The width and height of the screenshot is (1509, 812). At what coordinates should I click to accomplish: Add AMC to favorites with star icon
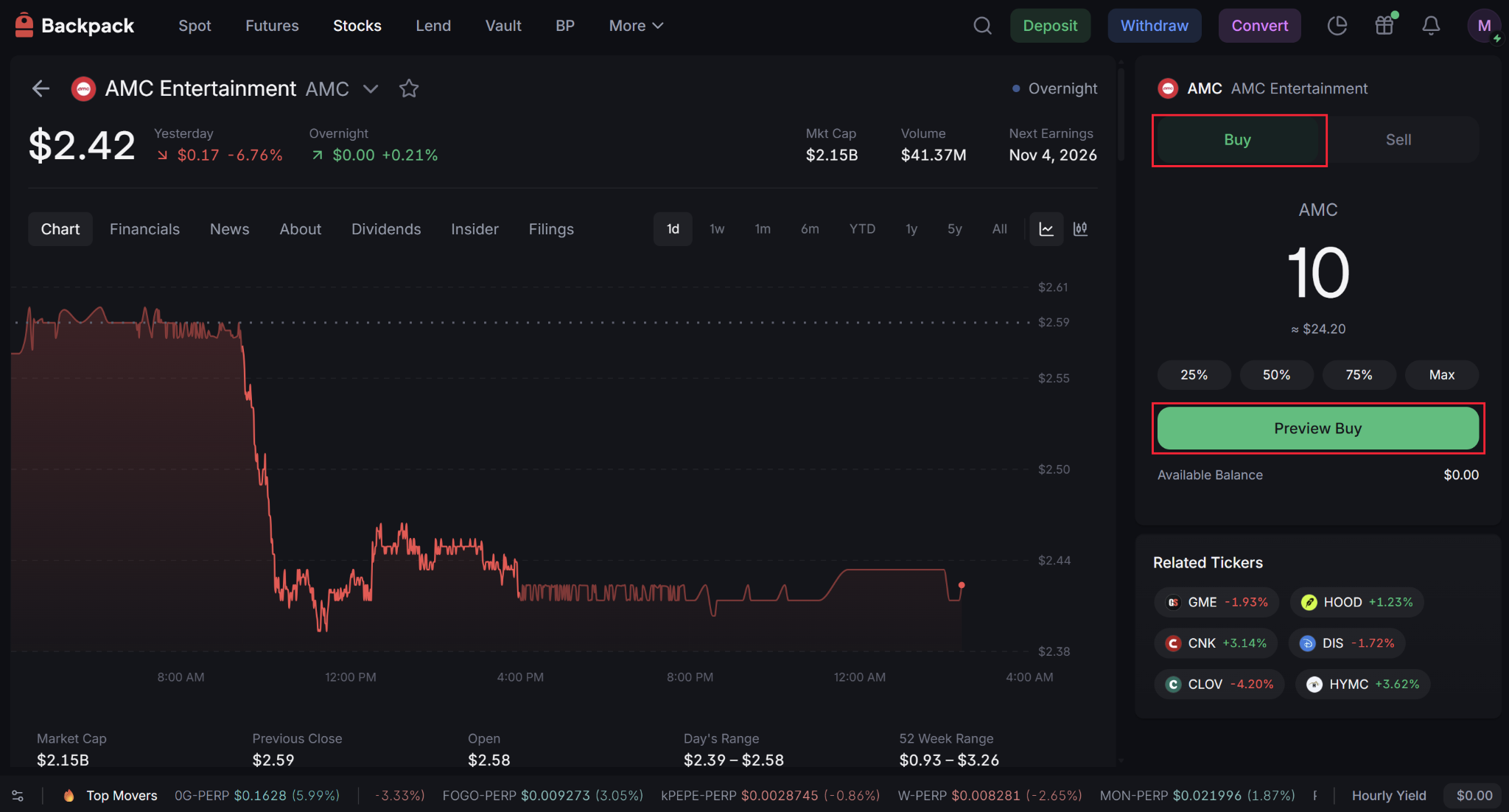[409, 88]
